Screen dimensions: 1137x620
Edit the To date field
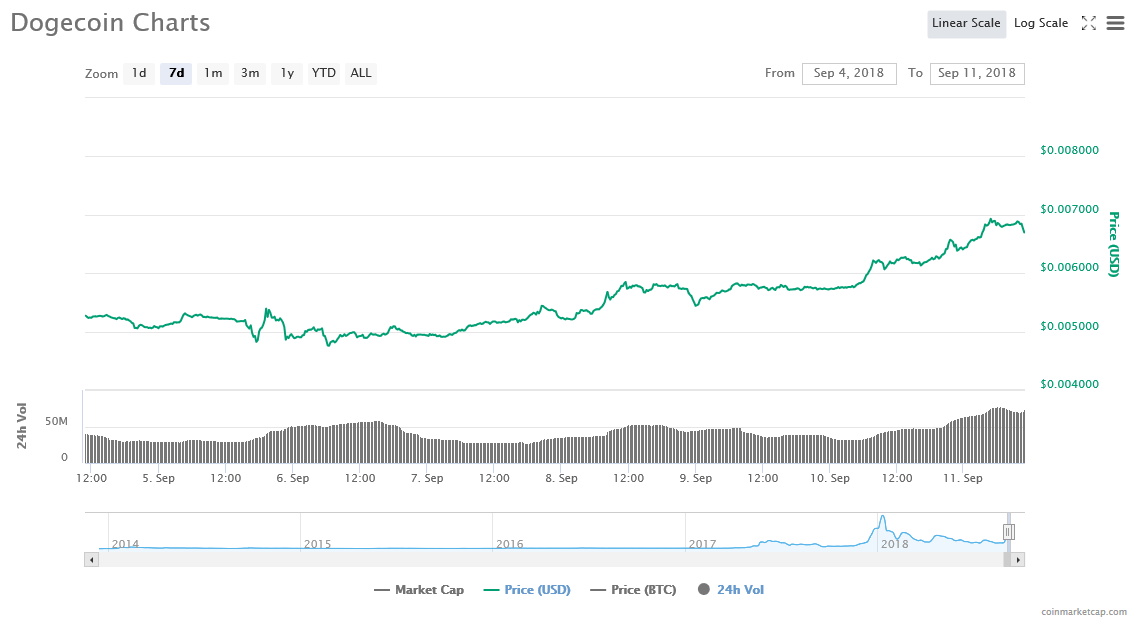tap(977, 73)
